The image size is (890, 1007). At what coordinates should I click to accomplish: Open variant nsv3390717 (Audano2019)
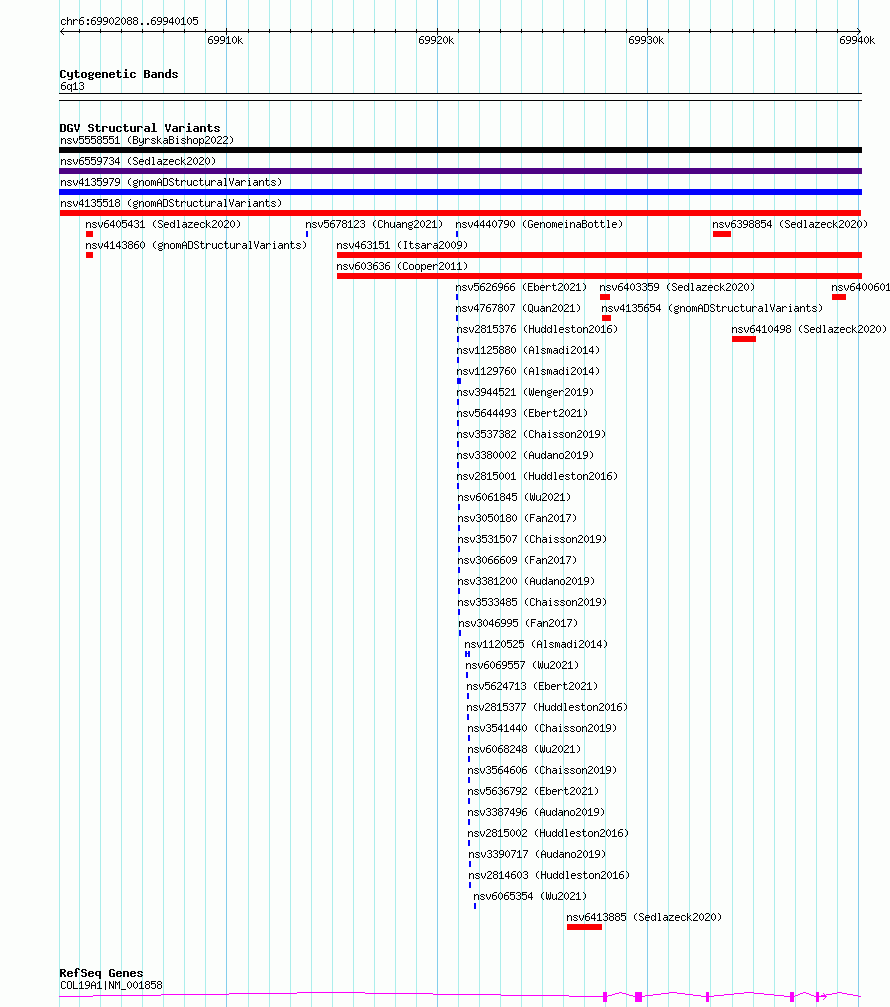coord(537,854)
